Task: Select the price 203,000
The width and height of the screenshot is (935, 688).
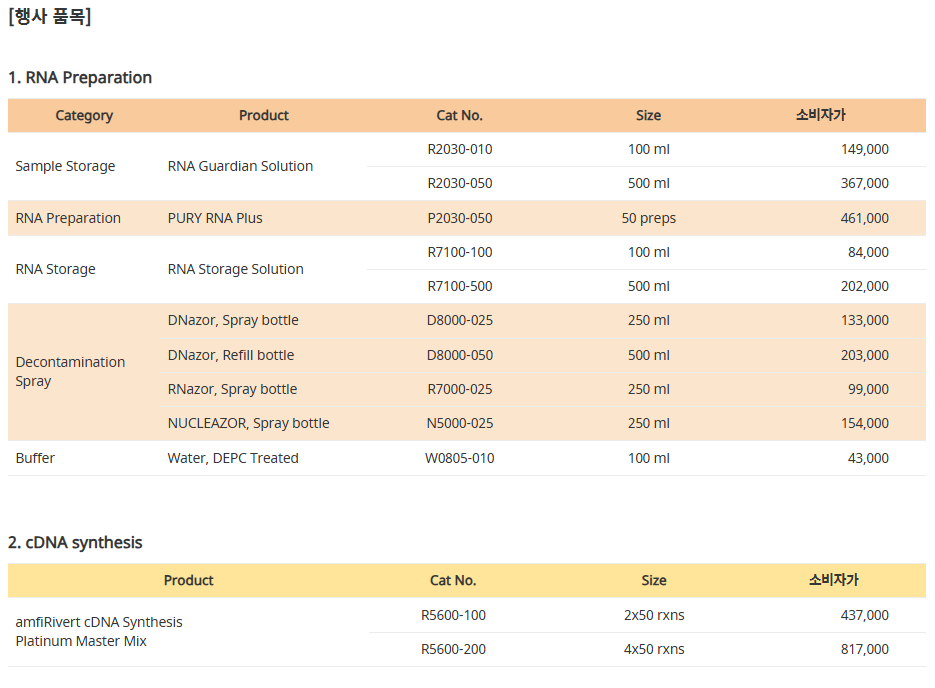Action: coord(865,355)
